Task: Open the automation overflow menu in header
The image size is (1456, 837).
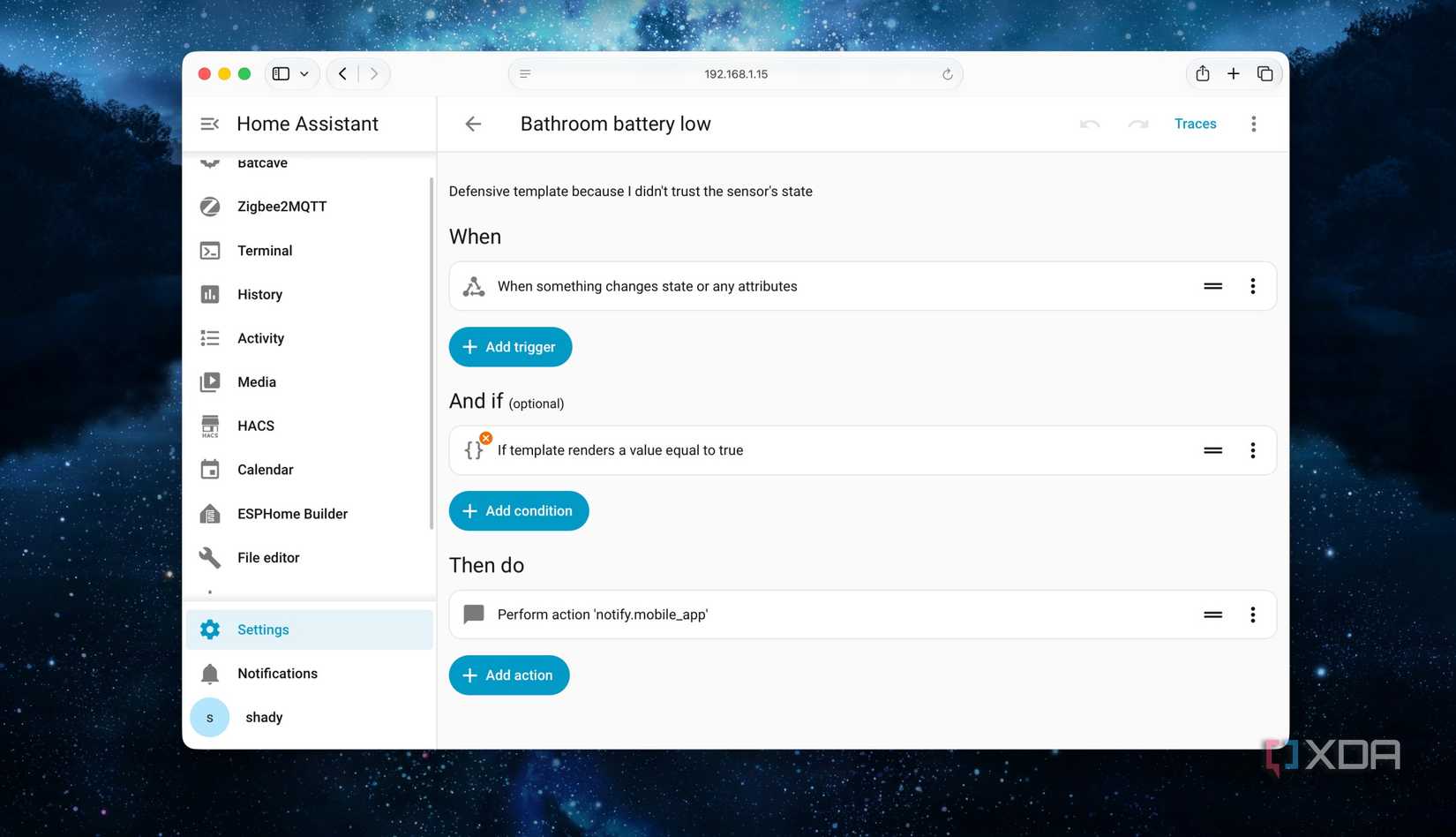Action: tap(1254, 124)
